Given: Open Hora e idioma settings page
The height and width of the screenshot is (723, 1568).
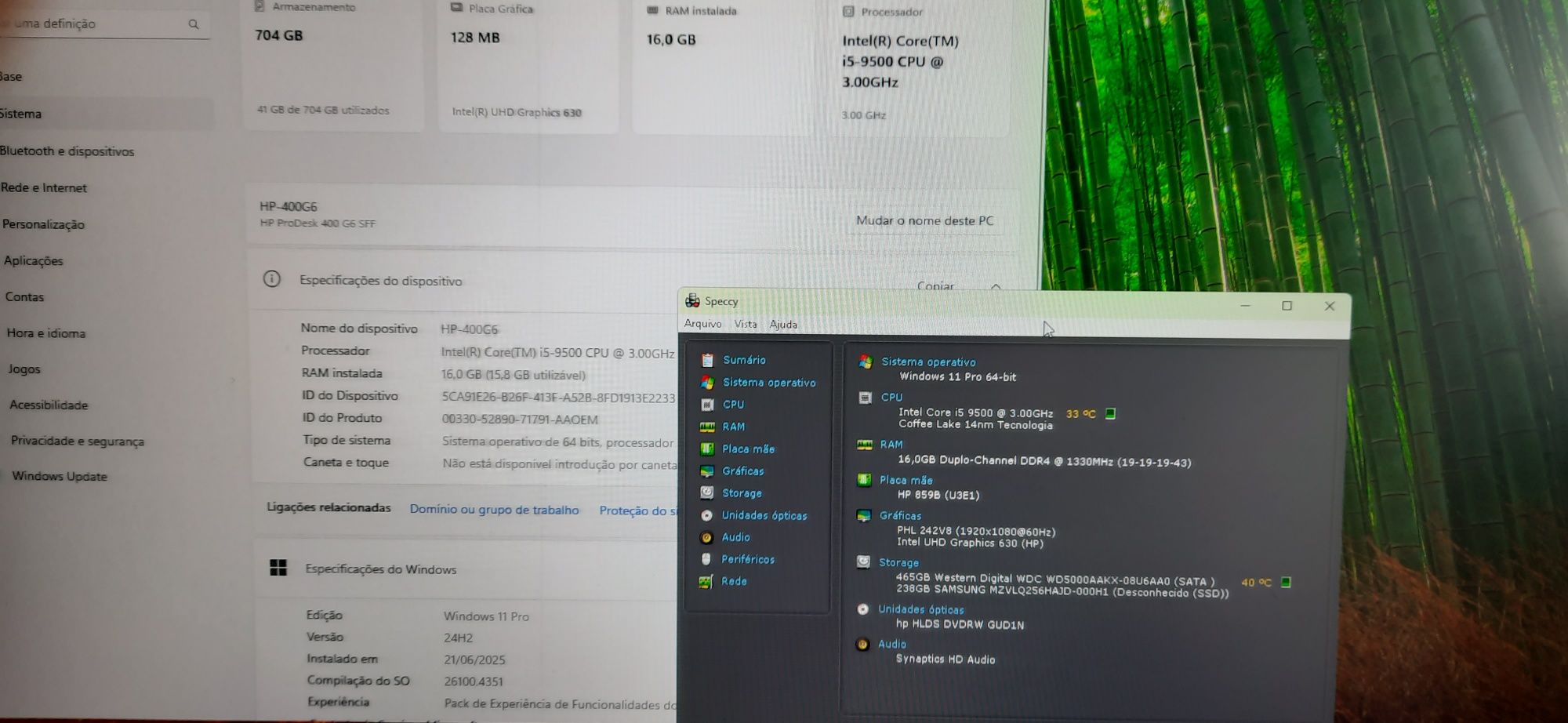Looking at the screenshot, I should 46,332.
